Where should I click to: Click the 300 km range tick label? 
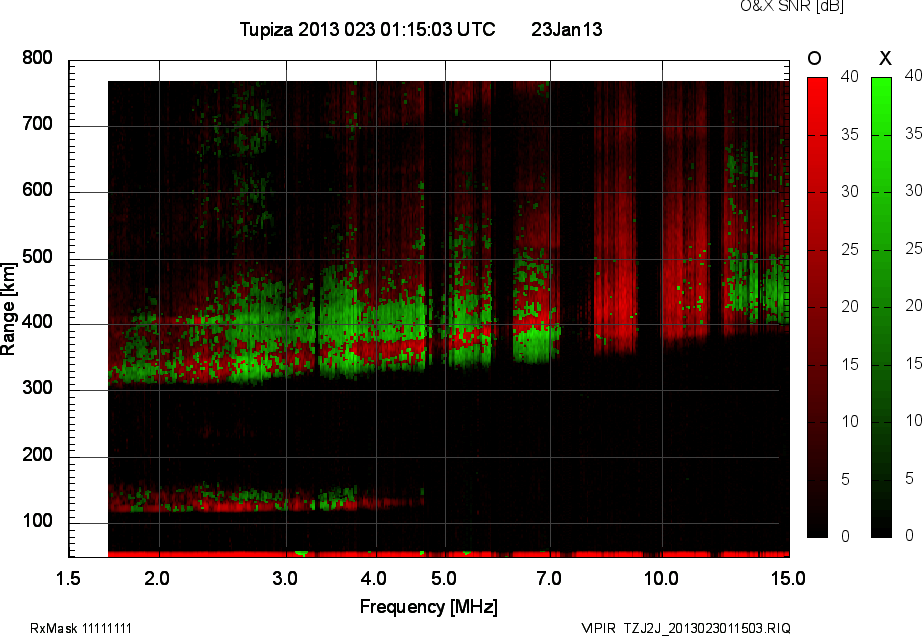click(x=37, y=388)
